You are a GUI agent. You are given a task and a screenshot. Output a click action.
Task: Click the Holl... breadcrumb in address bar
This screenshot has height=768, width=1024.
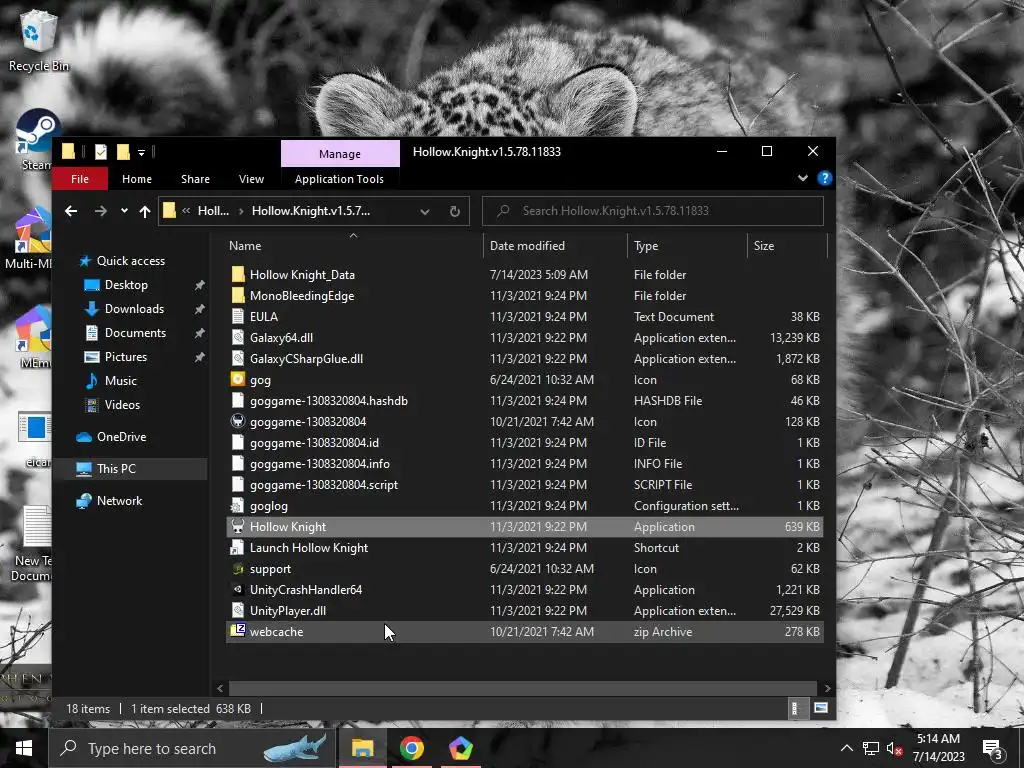coord(214,211)
